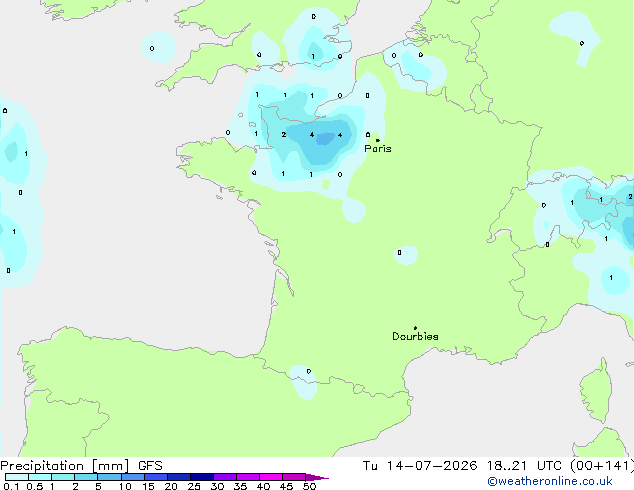Click the Tu 14-07-2026 date text
634x490 pixels.
pyautogui.click(x=420, y=466)
